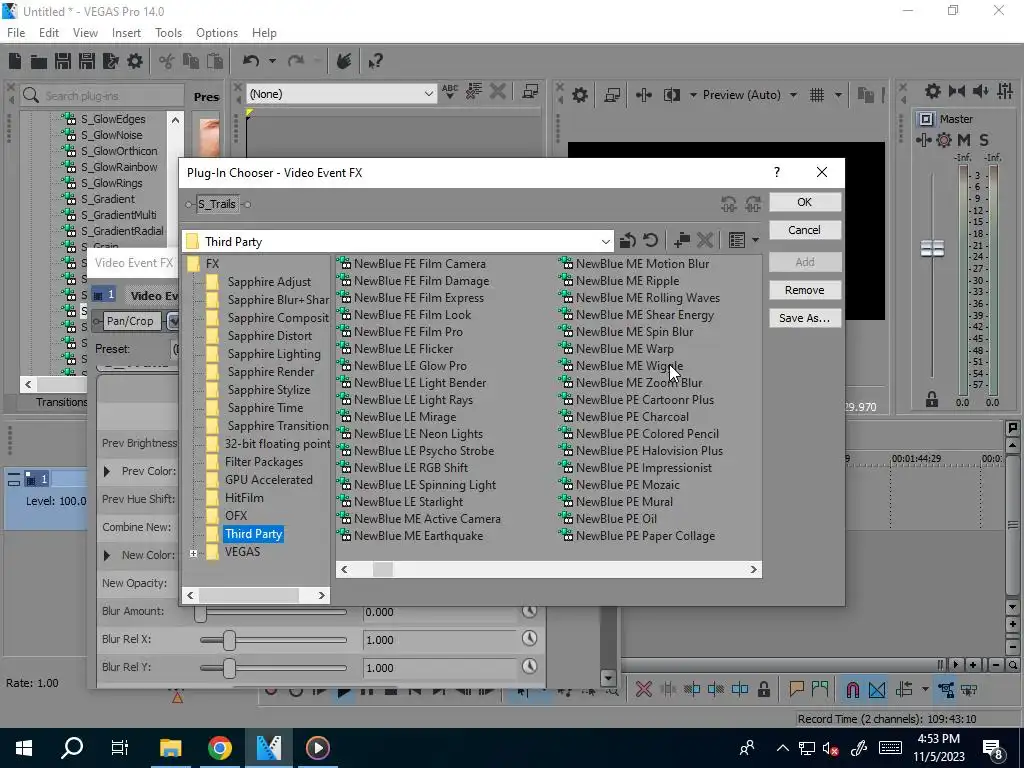The width and height of the screenshot is (1024, 768).
Task: Click the Master volume fader handle
Action: click(932, 248)
